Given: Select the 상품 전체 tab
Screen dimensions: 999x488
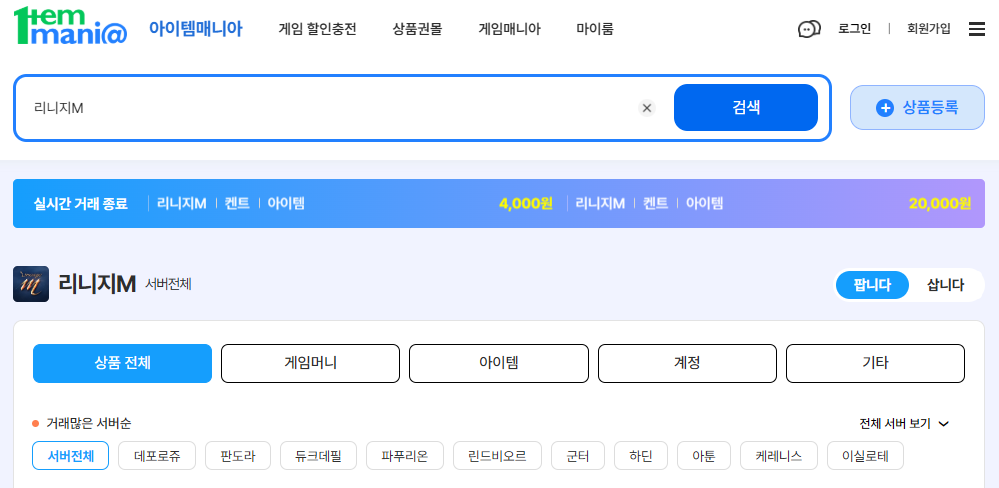Looking at the screenshot, I should point(122,363).
